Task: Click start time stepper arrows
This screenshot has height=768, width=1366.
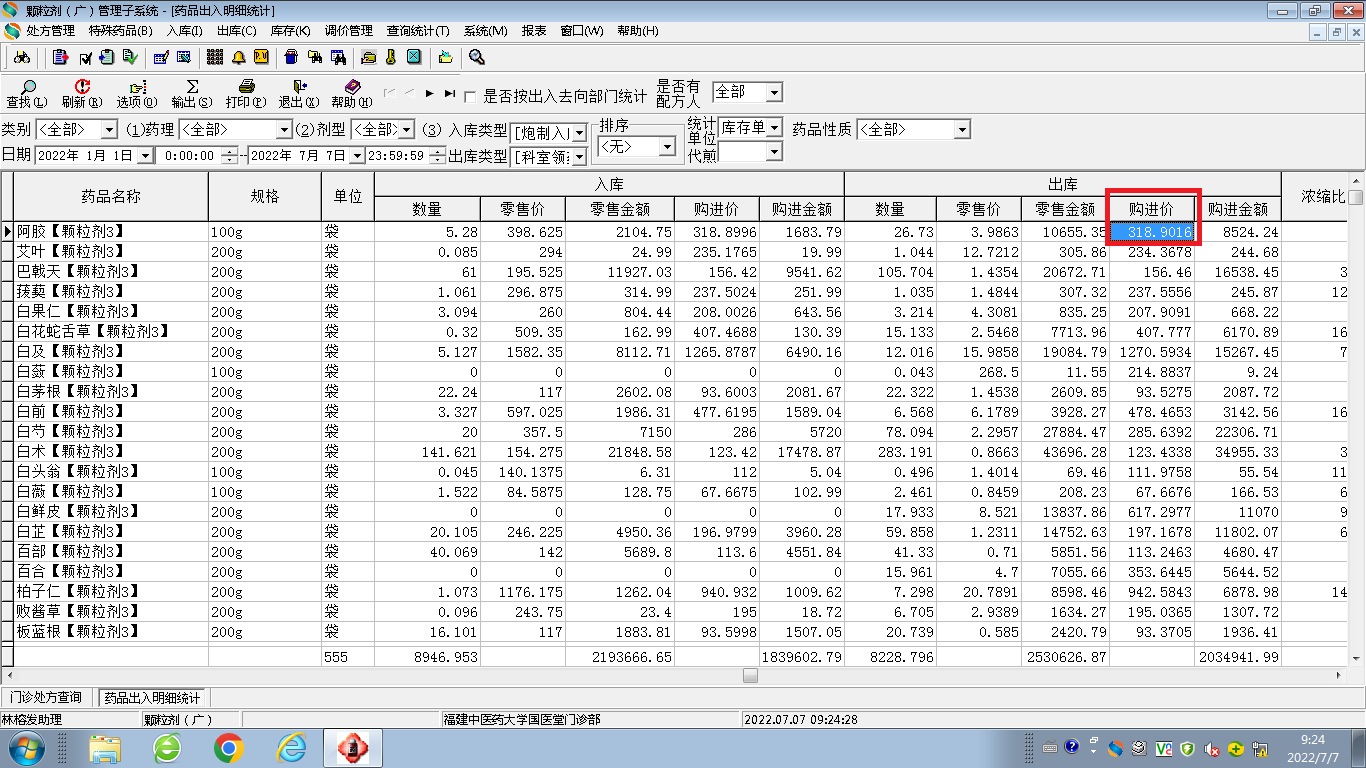Action: click(230, 156)
